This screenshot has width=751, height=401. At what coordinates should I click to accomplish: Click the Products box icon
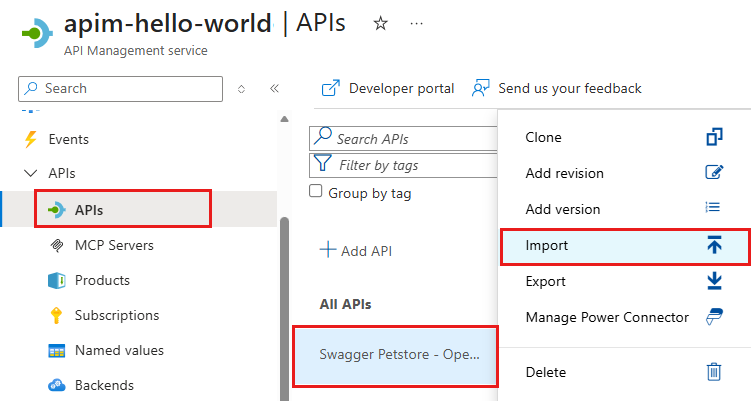[x=57, y=280]
